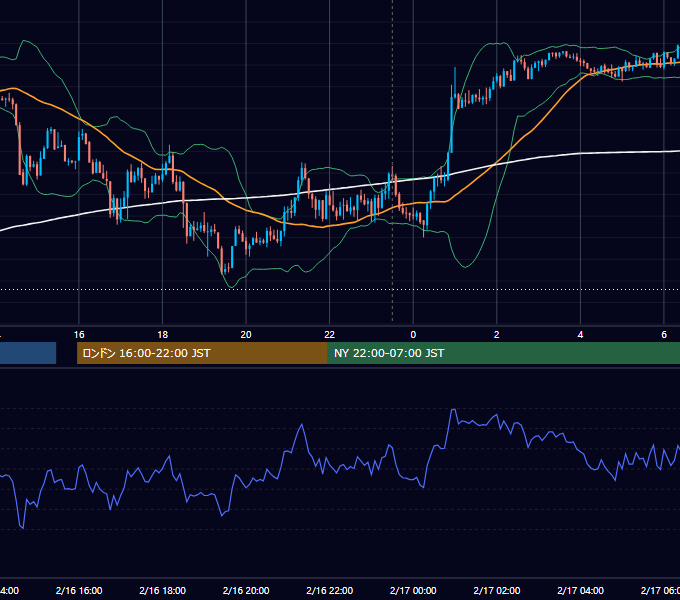Click the bottom axis label 2/16 18:00
The image size is (680, 600).
(x=163, y=590)
